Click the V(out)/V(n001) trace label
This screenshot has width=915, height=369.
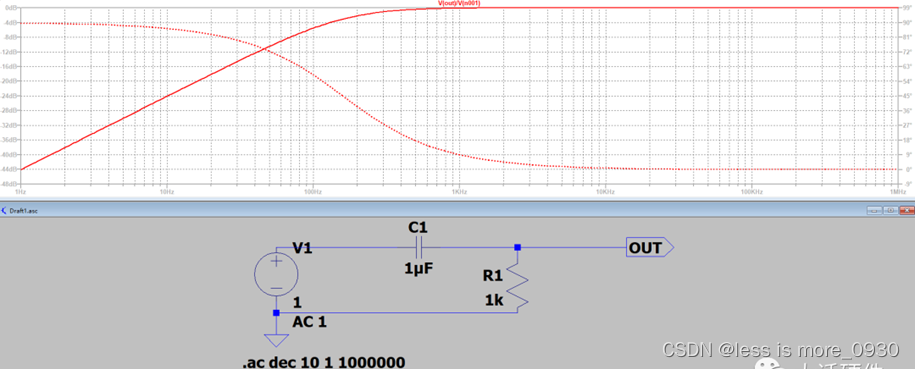click(x=459, y=4)
